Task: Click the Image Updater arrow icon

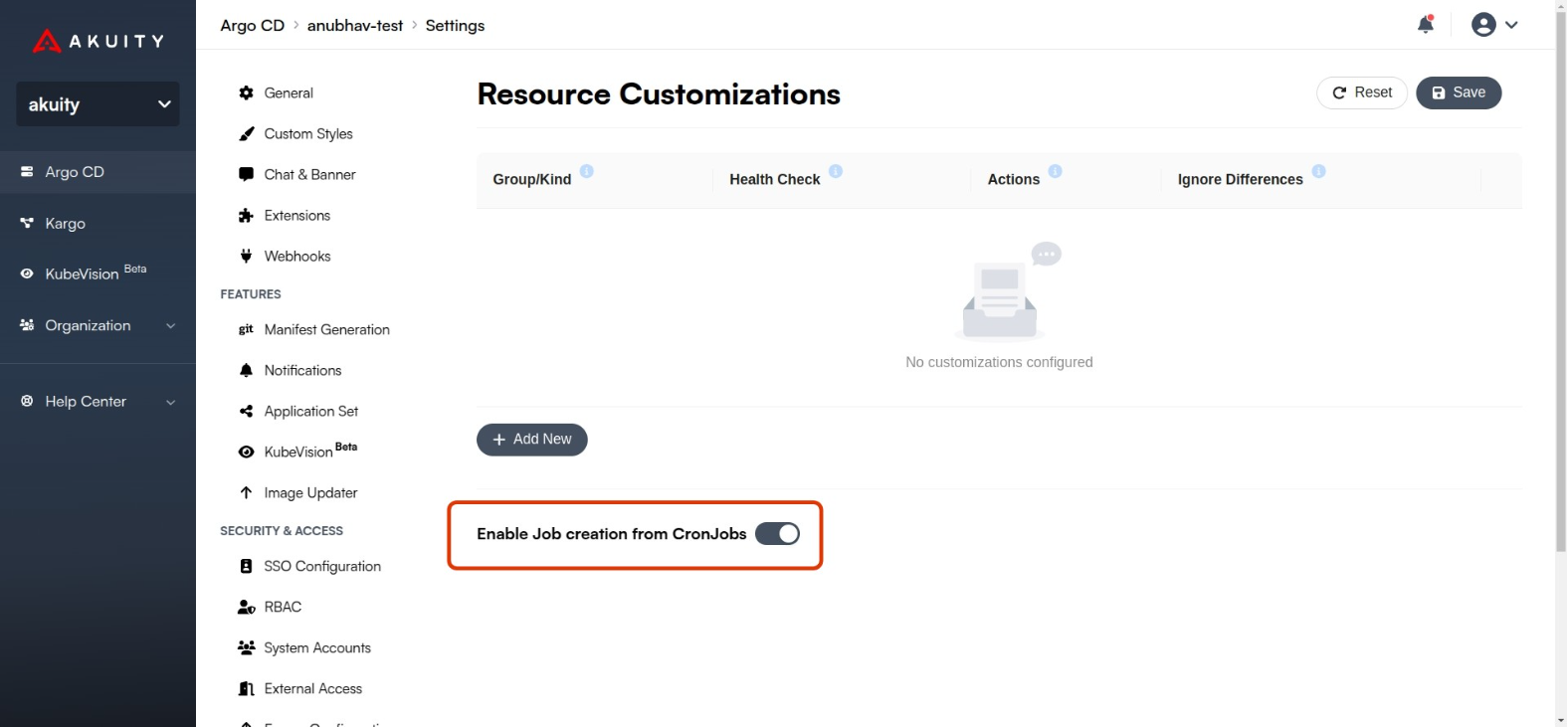Action: (x=246, y=492)
